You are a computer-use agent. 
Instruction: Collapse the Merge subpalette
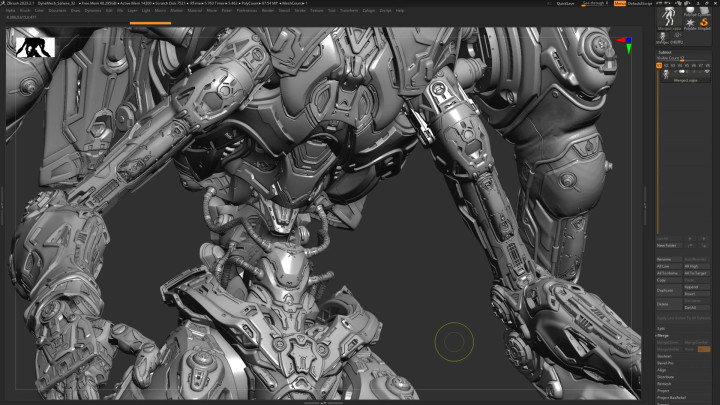point(663,337)
